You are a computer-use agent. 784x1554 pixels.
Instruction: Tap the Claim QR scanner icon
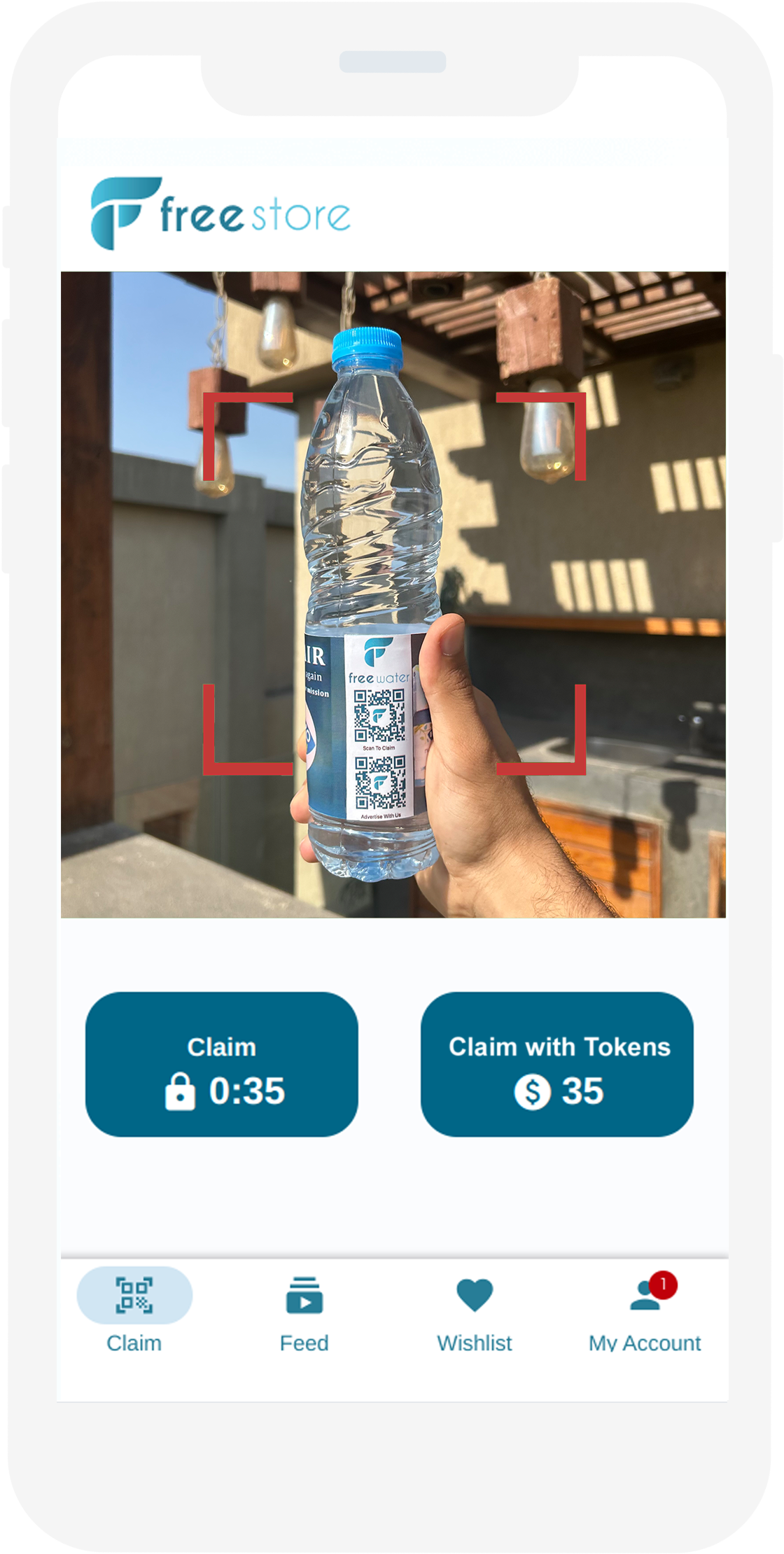click(134, 1295)
